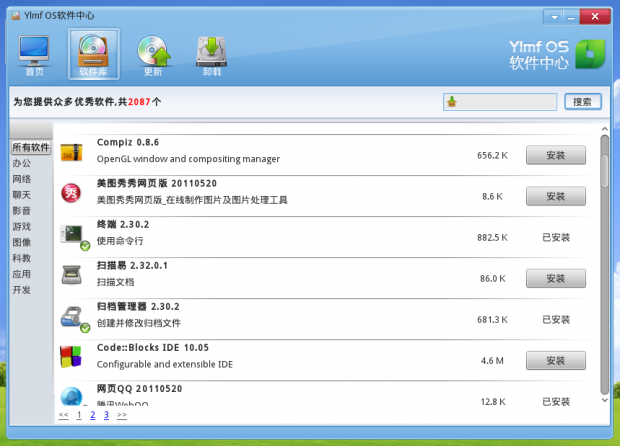Go to next pages with >> link
620x446 pixels.
tap(122, 415)
